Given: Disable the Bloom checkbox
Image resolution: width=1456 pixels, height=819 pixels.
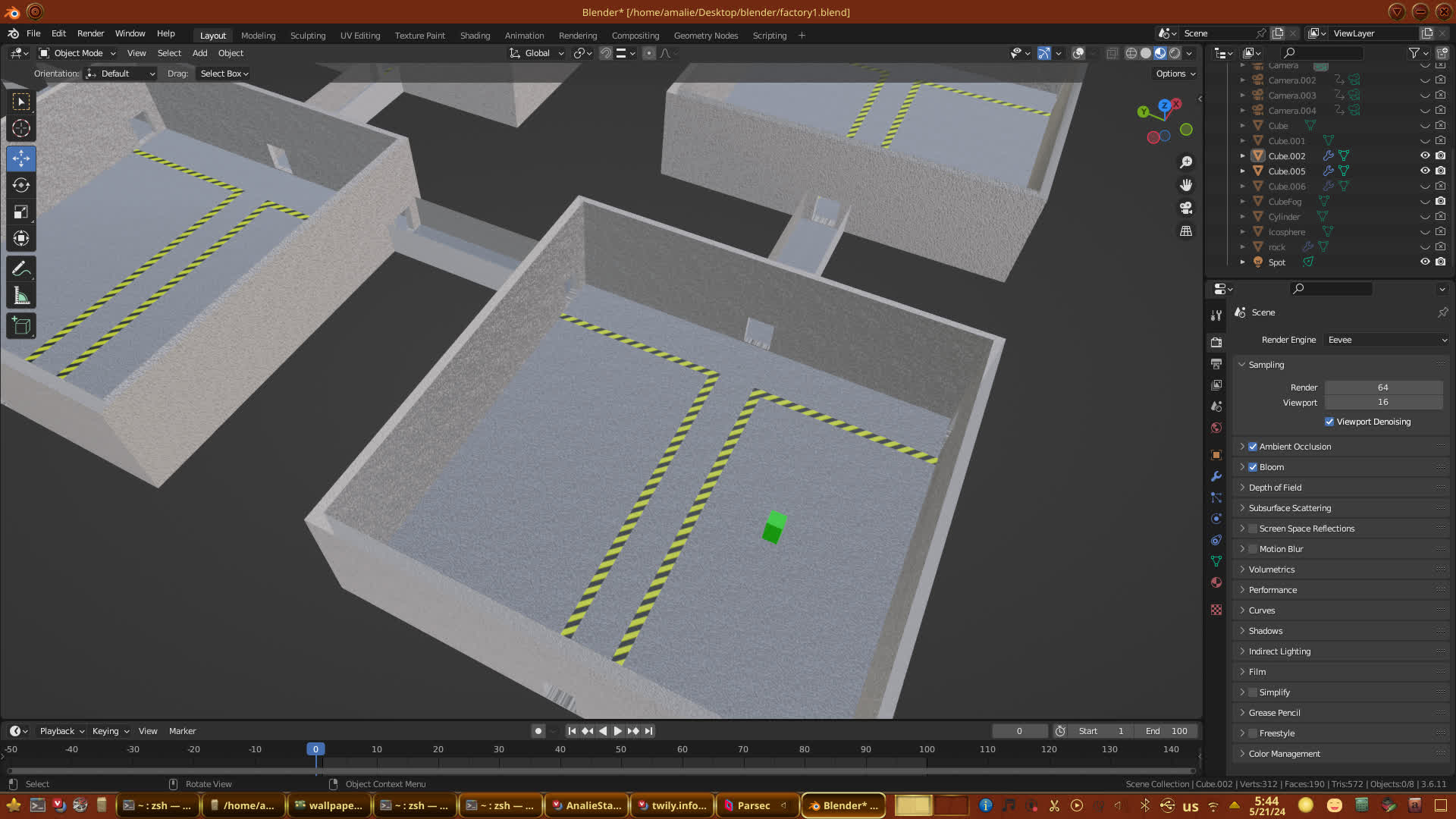Looking at the screenshot, I should [1253, 467].
